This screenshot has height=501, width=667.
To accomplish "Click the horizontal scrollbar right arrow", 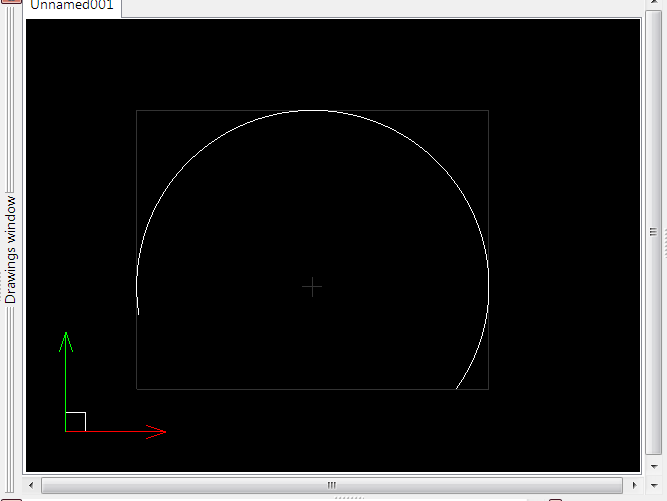I will tap(632, 485).
